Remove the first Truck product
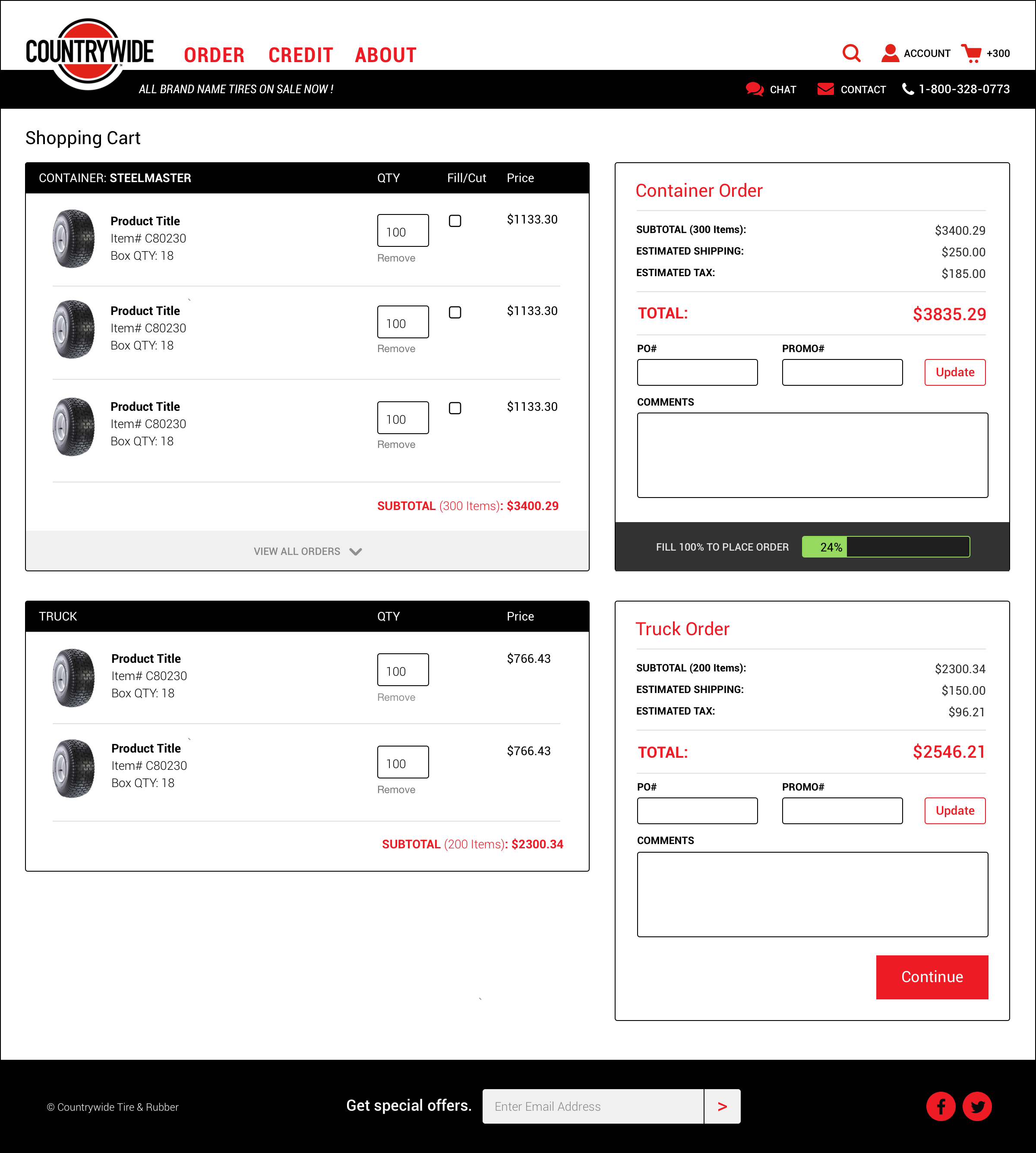Image resolution: width=1036 pixels, height=1153 pixels. 396,697
